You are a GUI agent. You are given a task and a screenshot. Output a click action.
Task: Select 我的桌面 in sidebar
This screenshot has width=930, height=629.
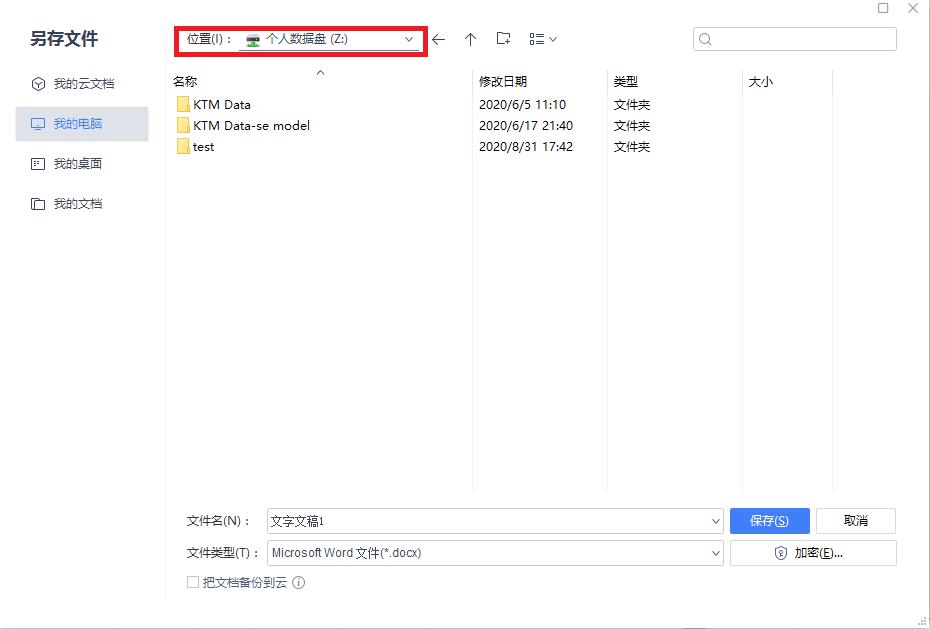[x=82, y=164]
